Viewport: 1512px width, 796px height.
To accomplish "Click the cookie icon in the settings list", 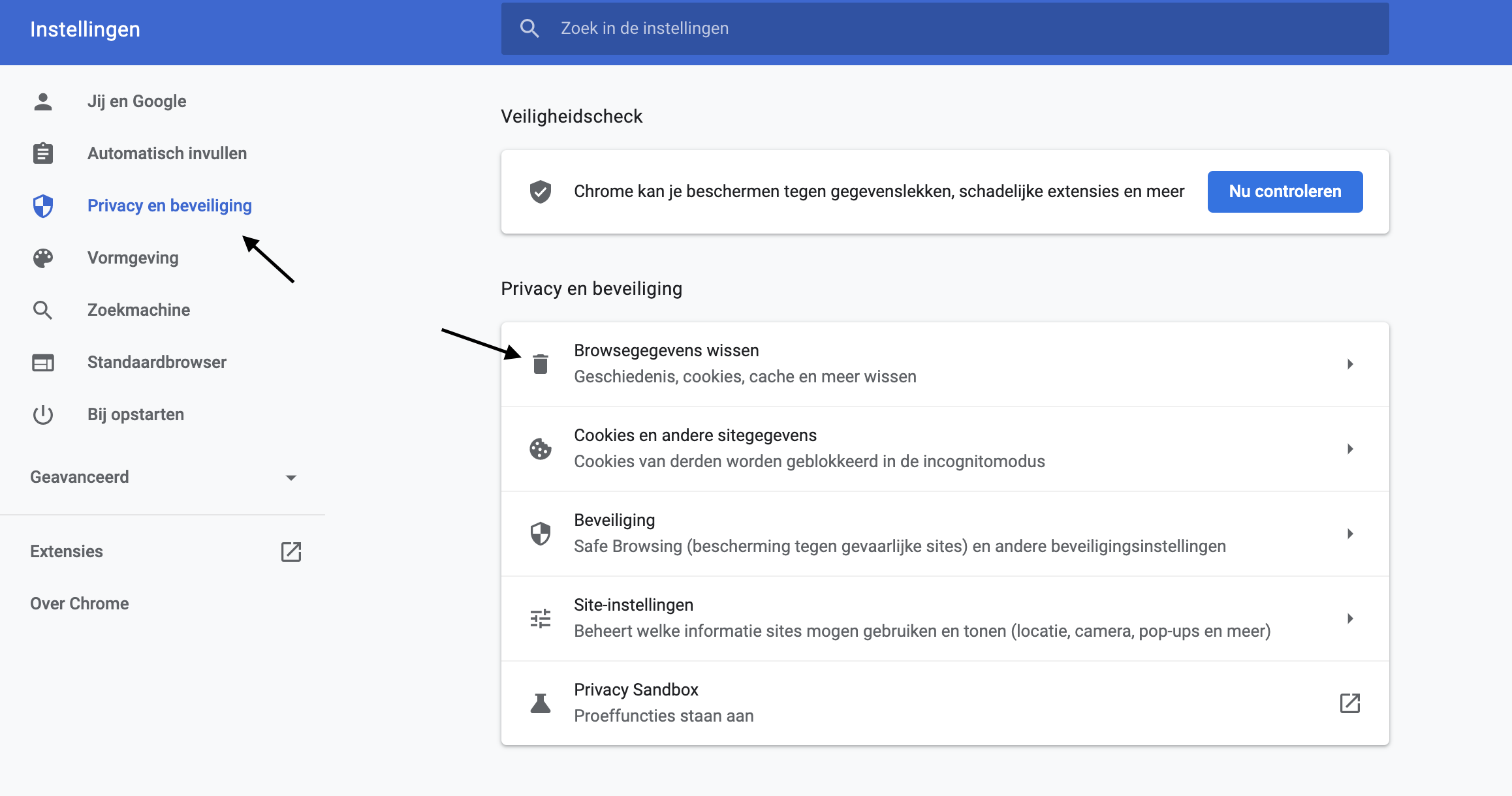I will click(541, 448).
